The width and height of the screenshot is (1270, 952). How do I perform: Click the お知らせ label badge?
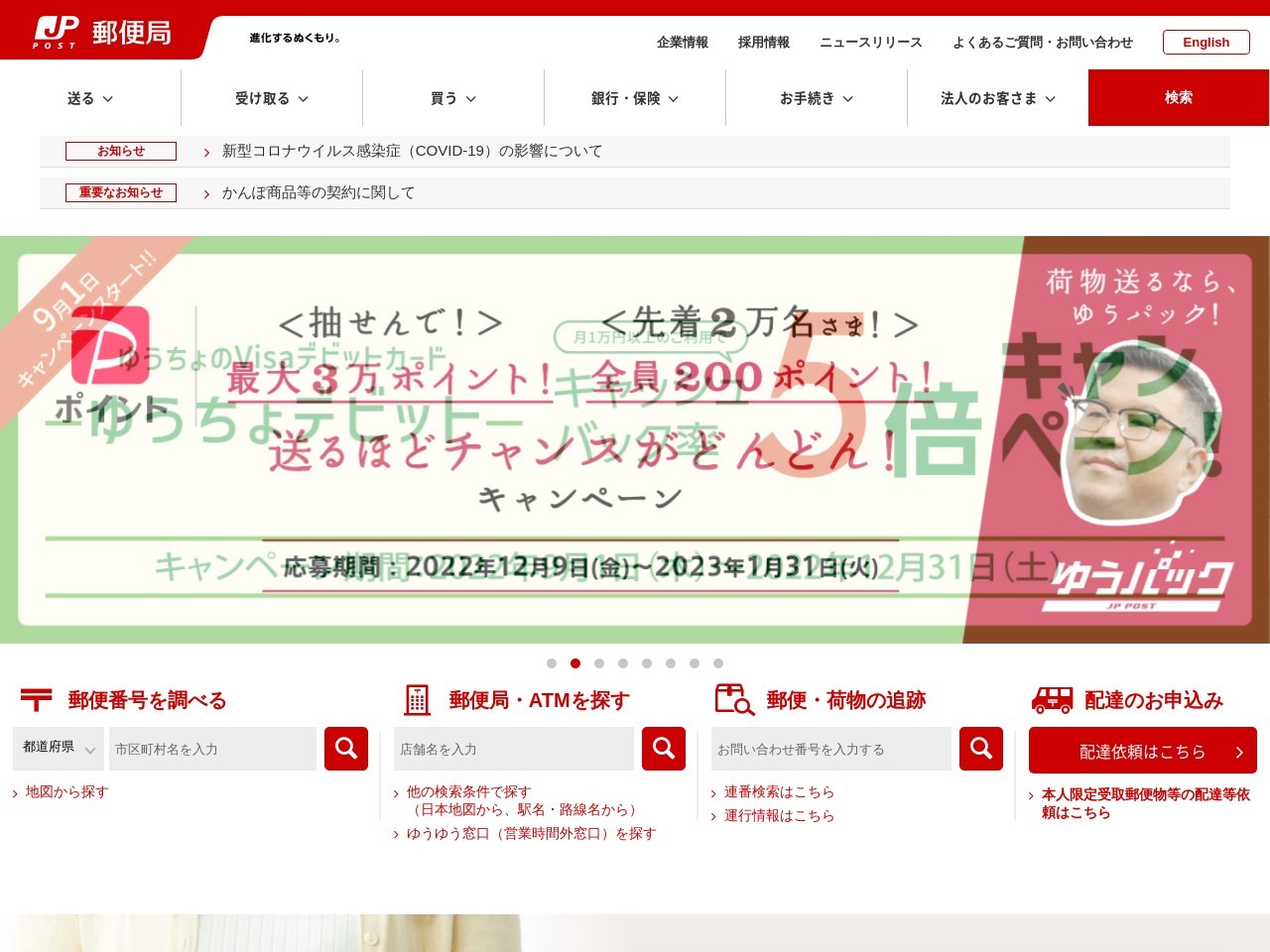pyautogui.click(x=121, y=151)
